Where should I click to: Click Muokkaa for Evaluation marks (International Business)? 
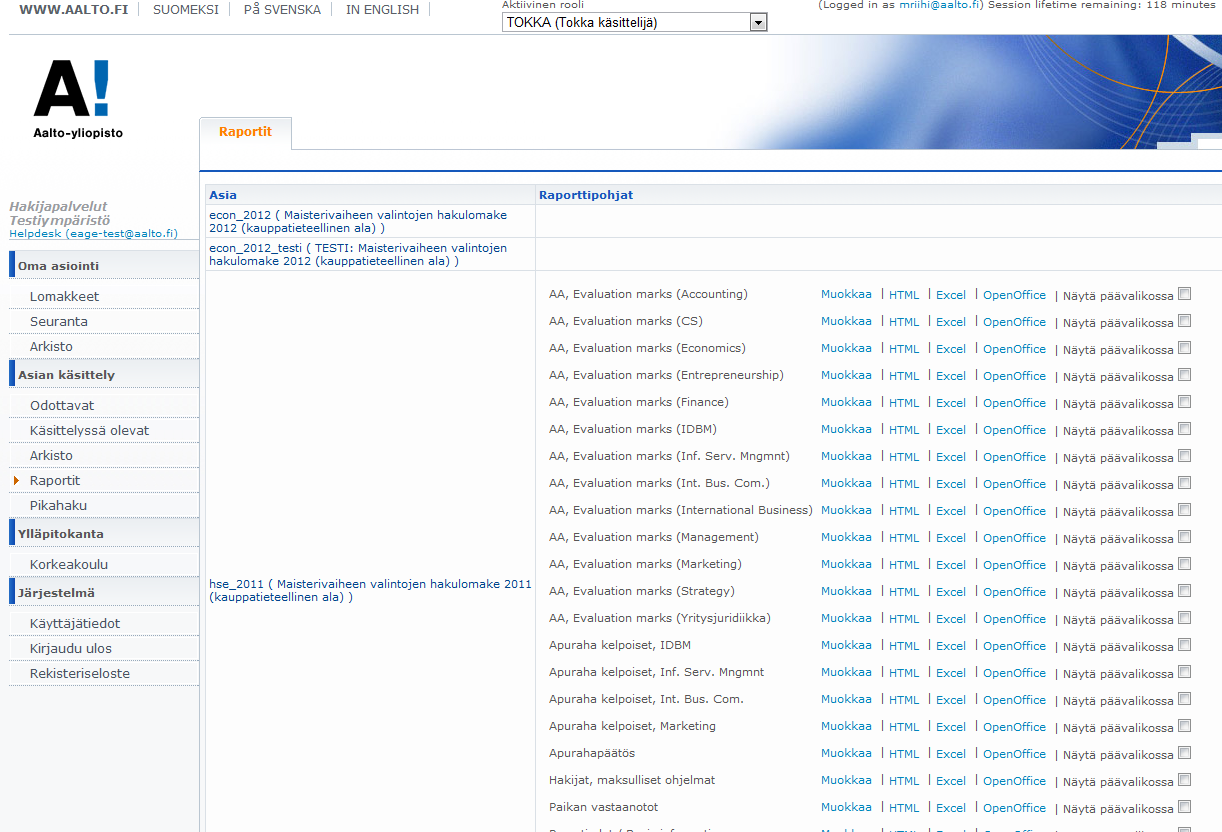pos(846,510)
